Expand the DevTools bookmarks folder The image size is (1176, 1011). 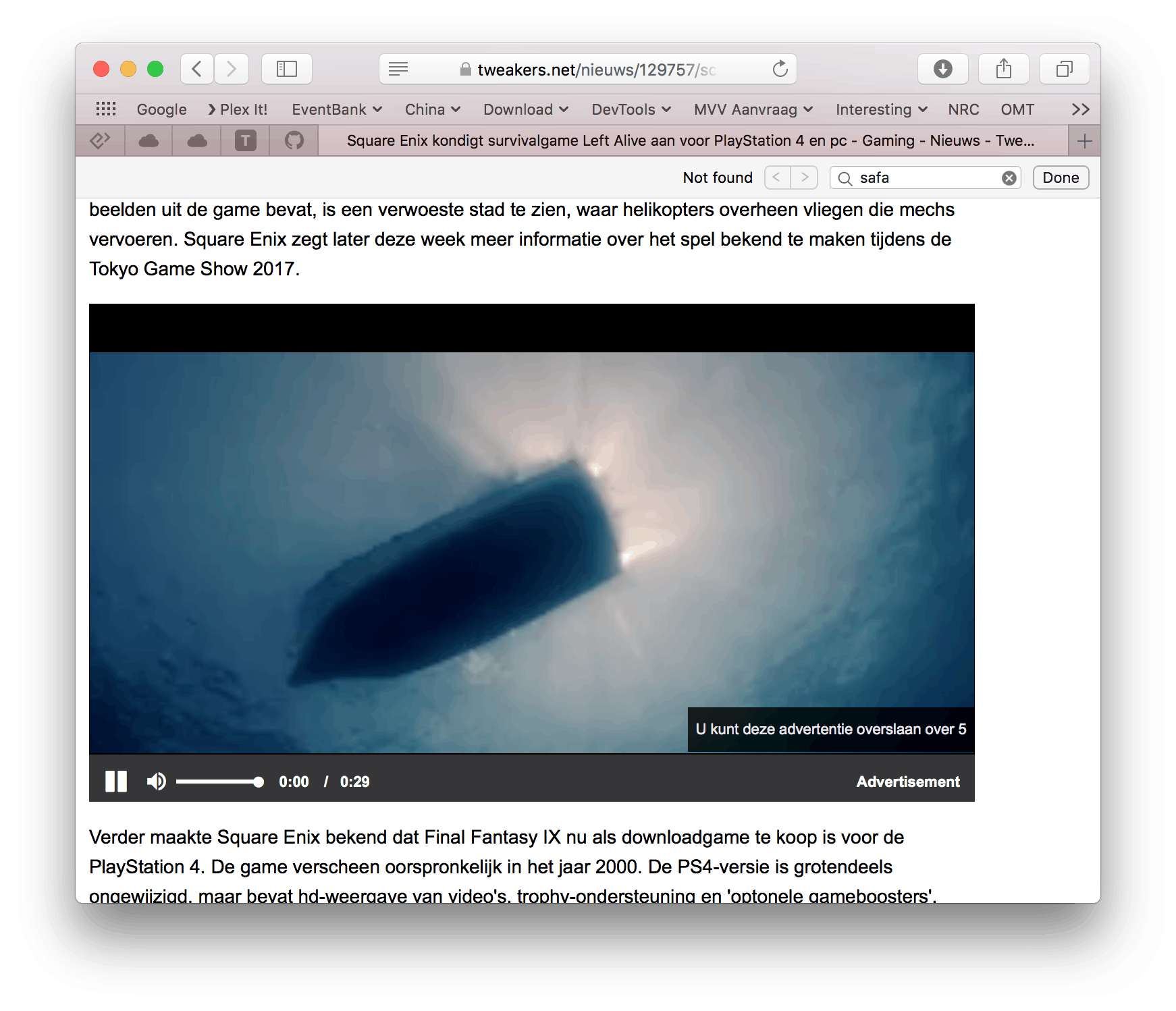click(631, 109)
